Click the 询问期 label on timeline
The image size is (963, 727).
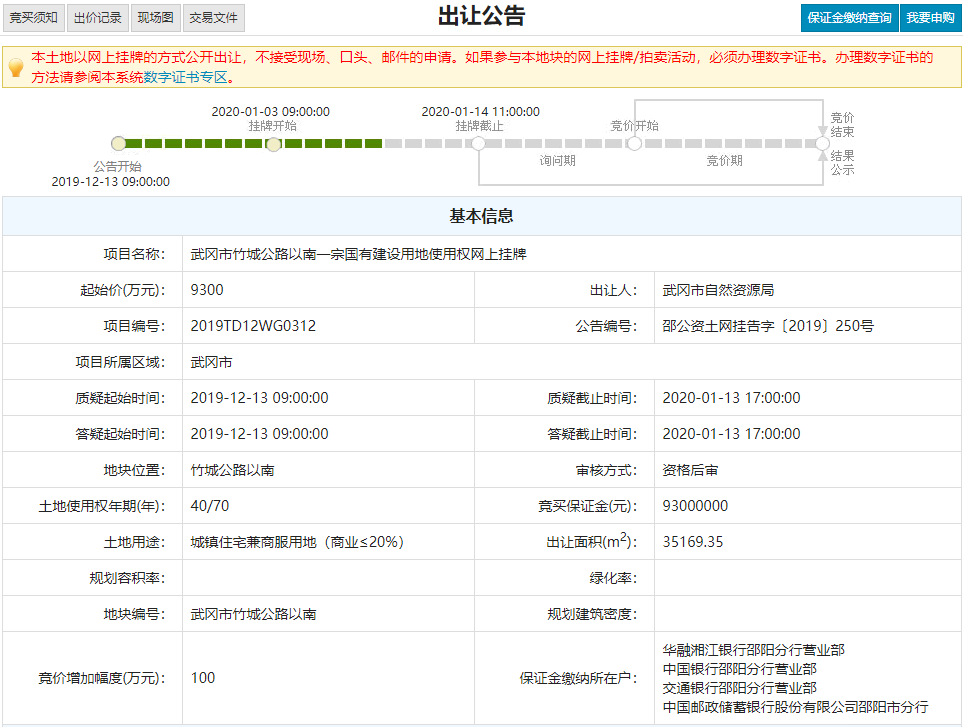(x=558, y=161)
